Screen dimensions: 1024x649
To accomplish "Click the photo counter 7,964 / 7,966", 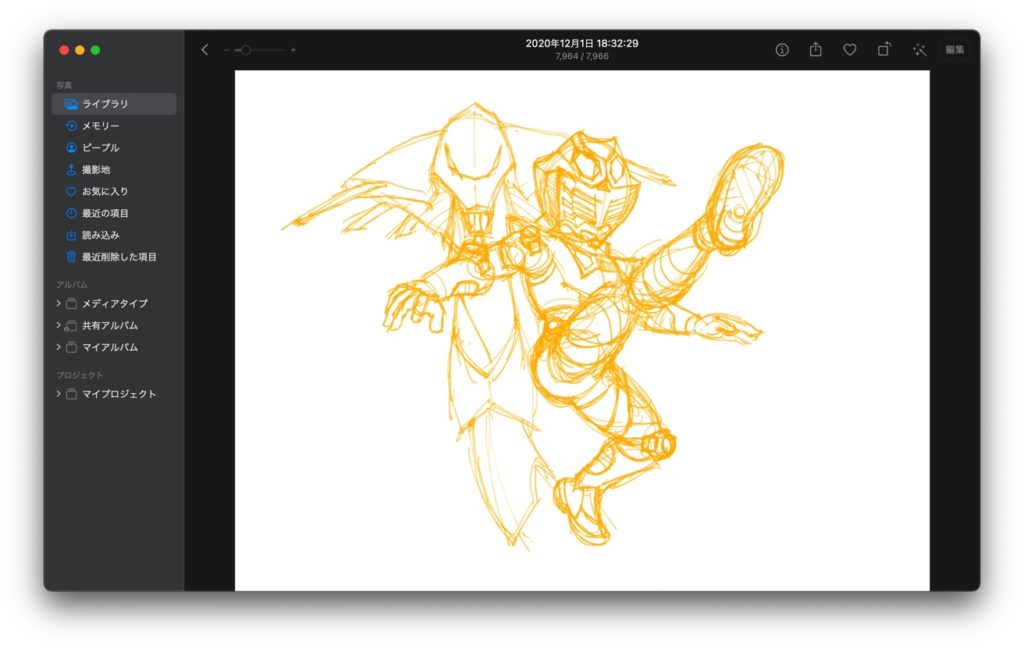I will tap(582, 56).
